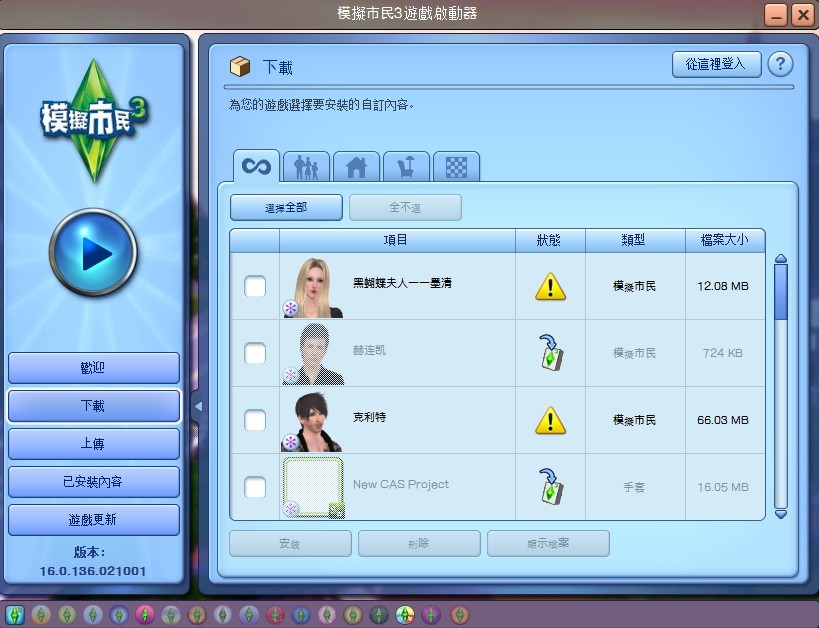Sort by the 類型 type column header
The height and width of the screenshot is (628, 819).
tap(635, 240)
